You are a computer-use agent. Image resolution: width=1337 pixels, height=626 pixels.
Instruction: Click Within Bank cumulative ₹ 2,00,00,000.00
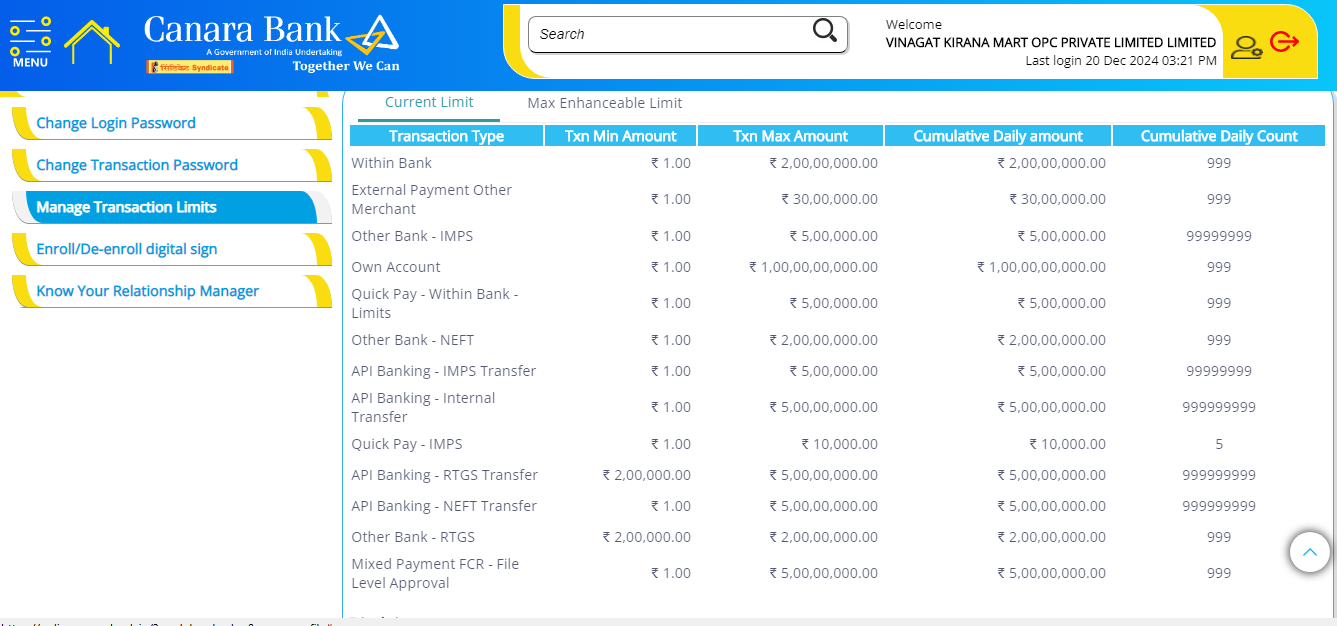tap(1052, 163)
